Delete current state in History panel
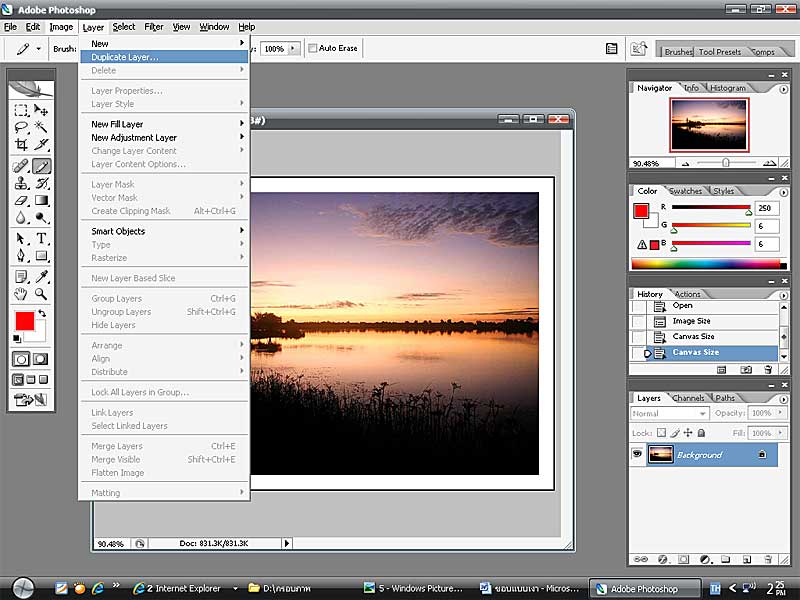 click(x=768, y=370)
